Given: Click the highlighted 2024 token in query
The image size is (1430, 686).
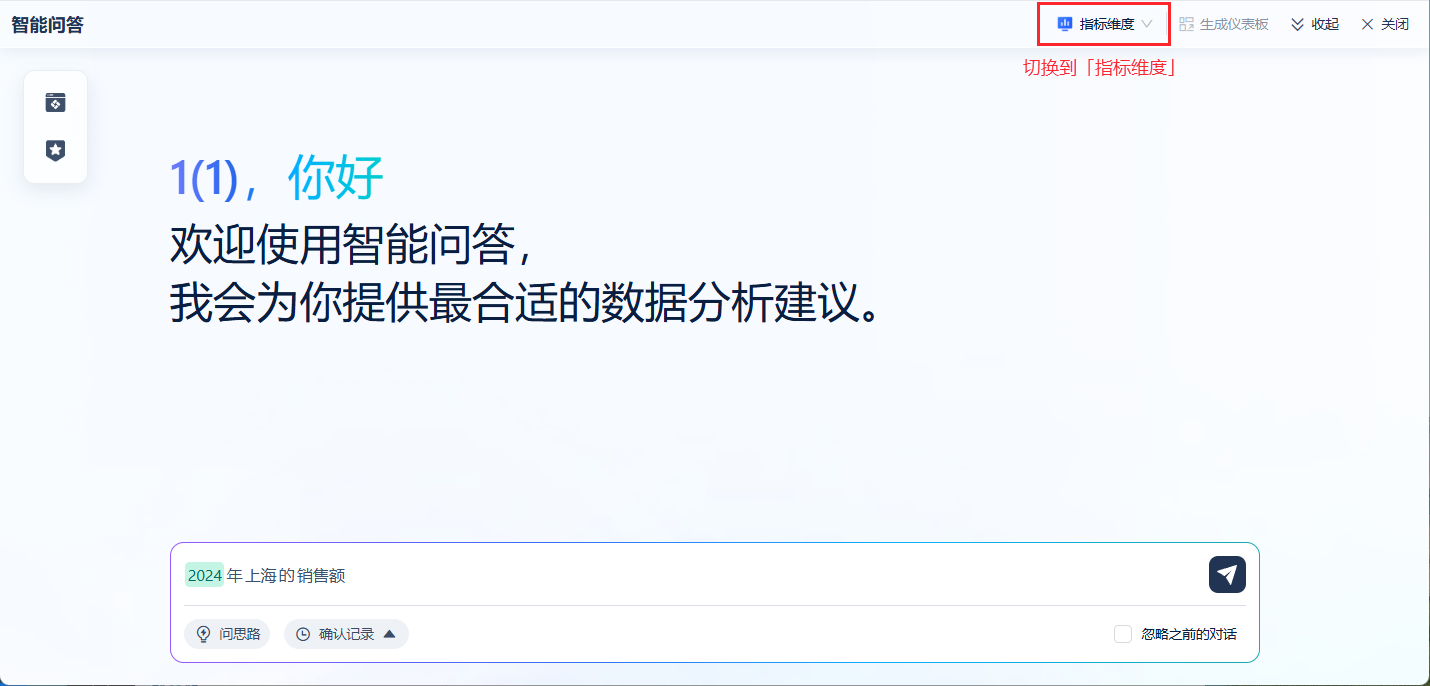Looking at the screenshot, I should [x=204, y=575].
